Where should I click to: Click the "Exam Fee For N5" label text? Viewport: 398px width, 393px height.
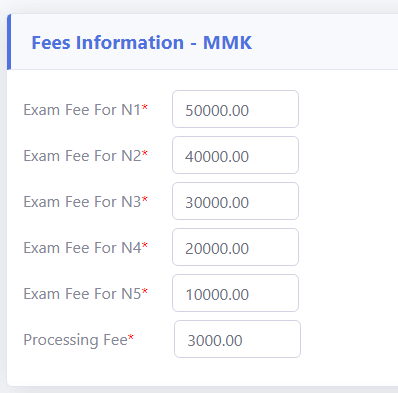pyautogui.click(x=82, y=294)
